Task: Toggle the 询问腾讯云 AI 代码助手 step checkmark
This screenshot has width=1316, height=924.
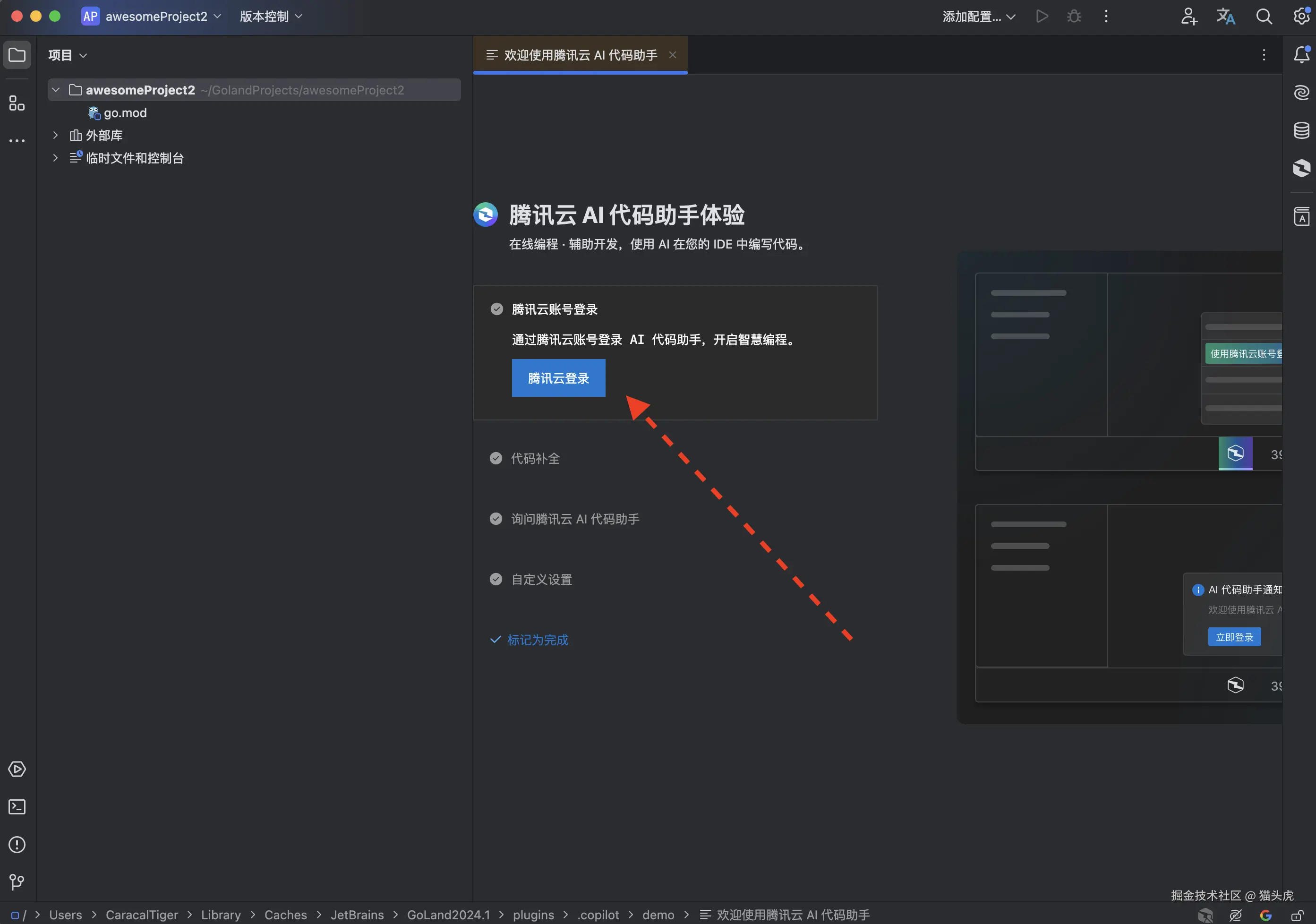Action: [496, 519]
